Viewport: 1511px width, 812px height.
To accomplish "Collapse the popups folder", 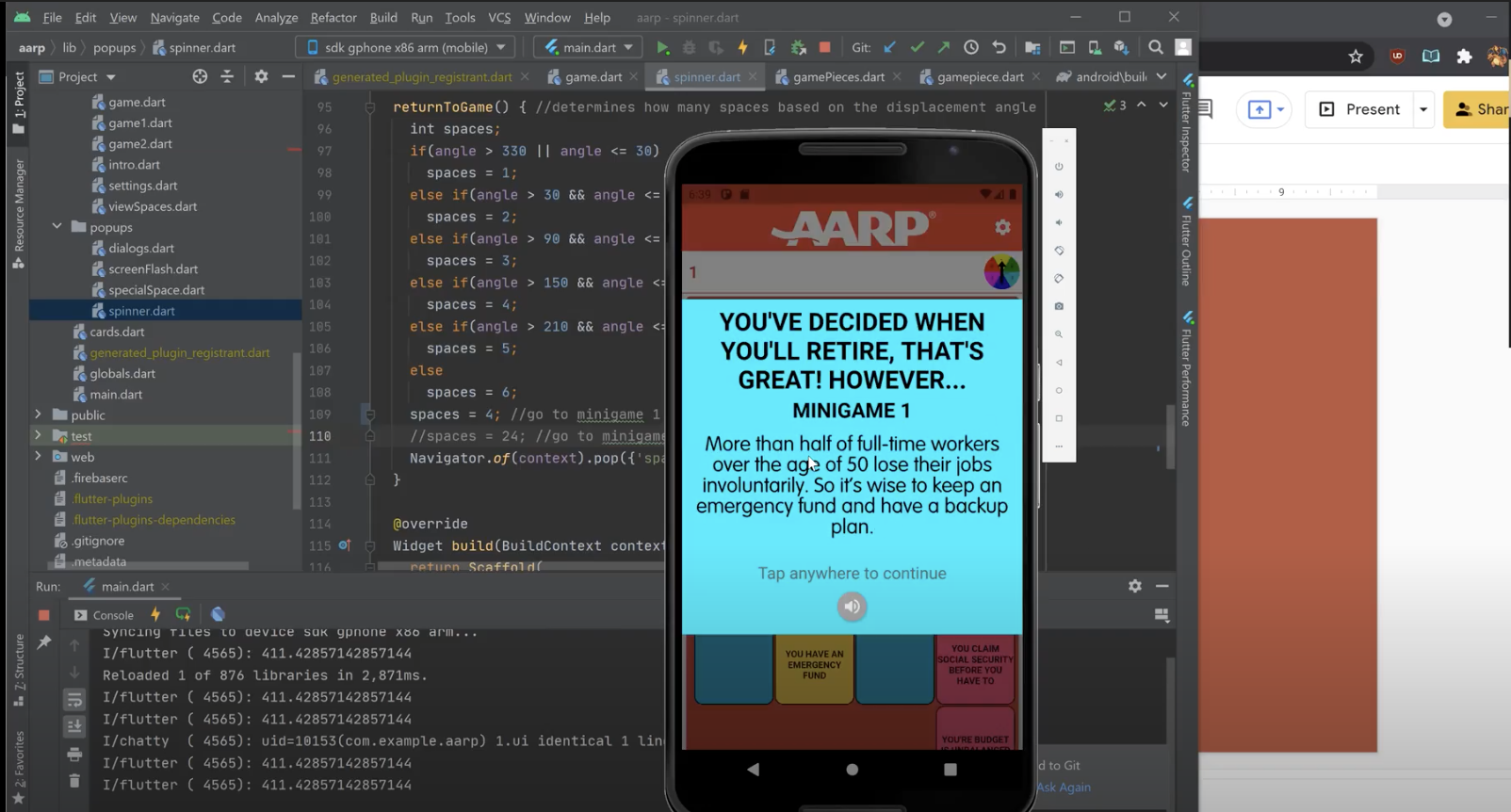I will (57, 227).
